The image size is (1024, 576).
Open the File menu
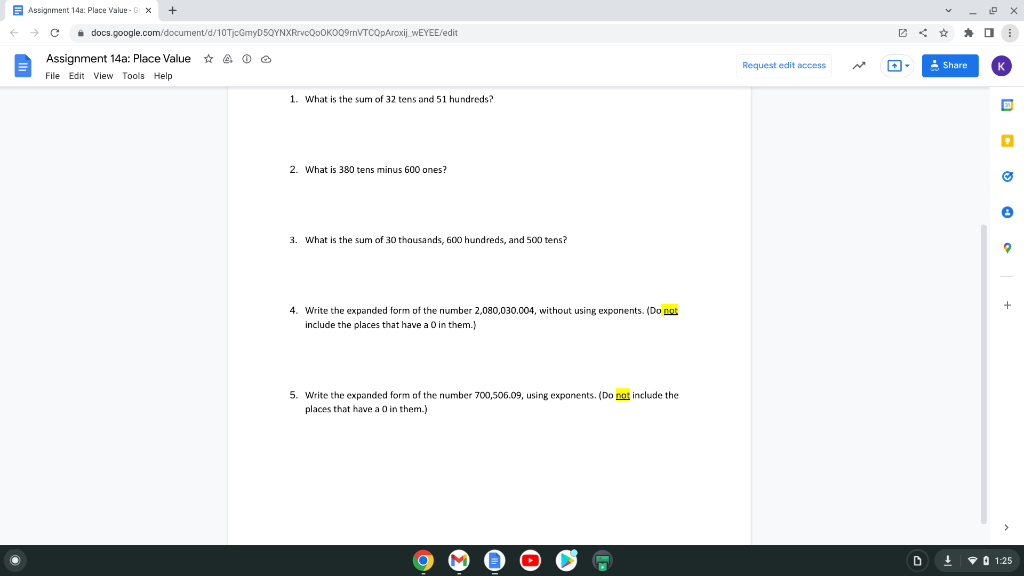coord(52,76)
